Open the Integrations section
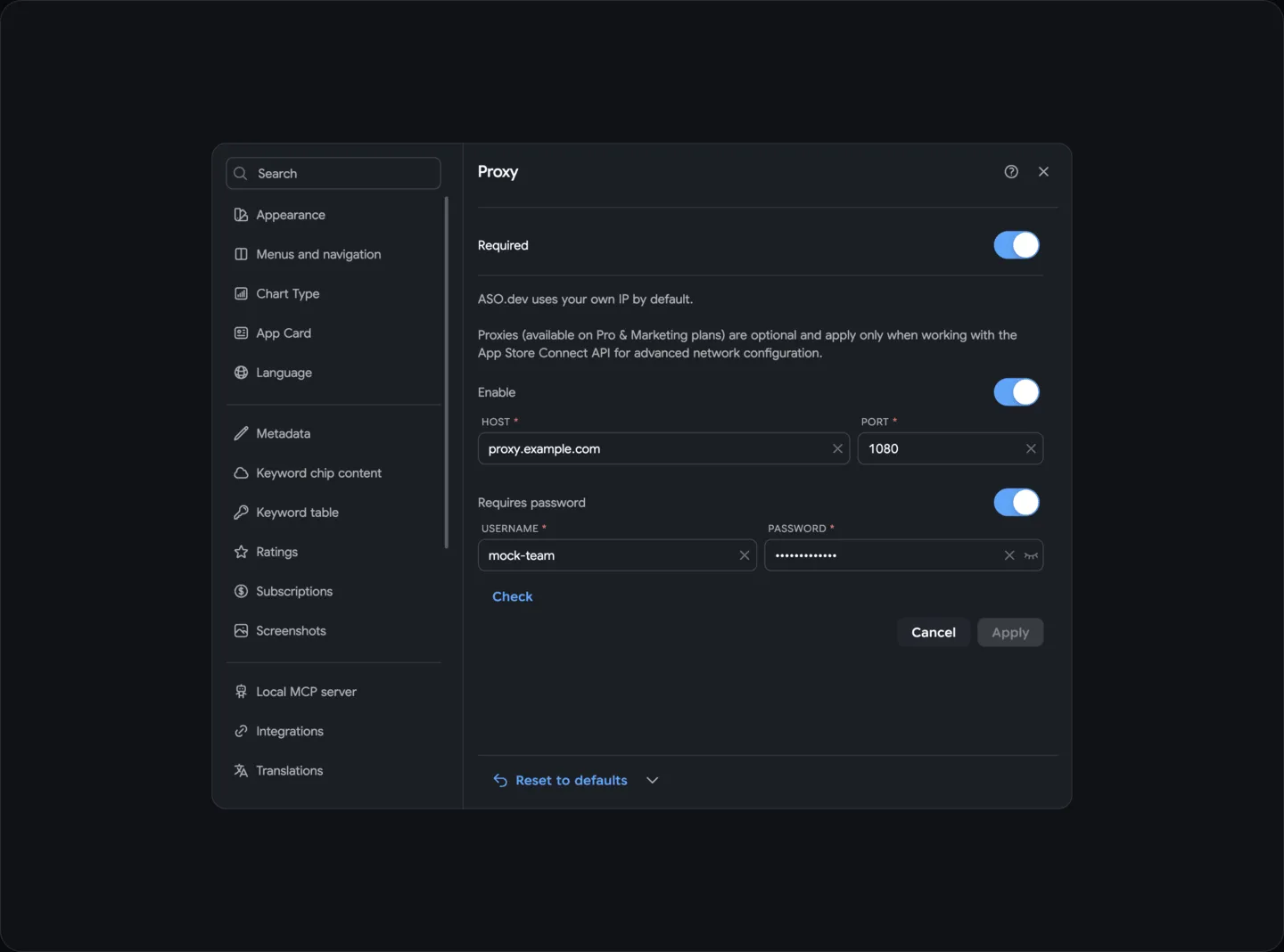The image size is (1284, 952). point(333,732)
